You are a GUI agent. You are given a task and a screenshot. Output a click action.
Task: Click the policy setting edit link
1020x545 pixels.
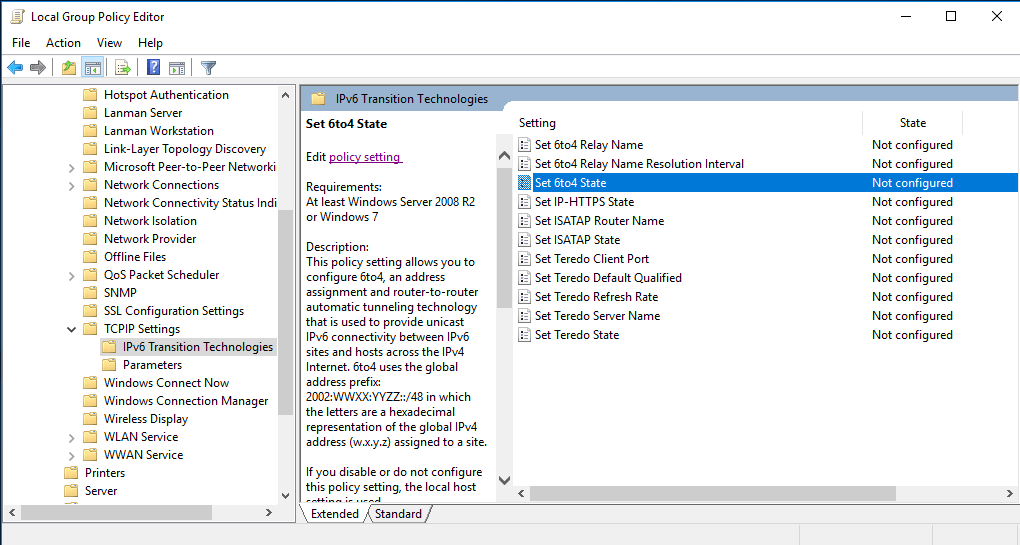click(x=365, y=157)
